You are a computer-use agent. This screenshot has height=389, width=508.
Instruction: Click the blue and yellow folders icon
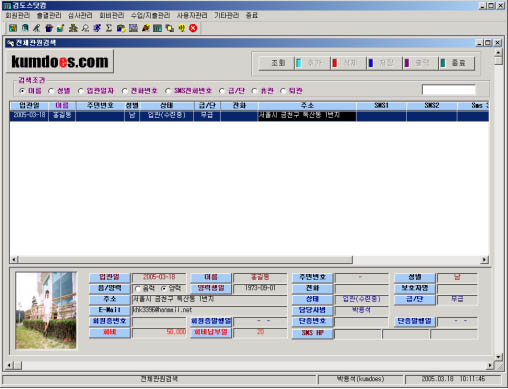[121, 28]
